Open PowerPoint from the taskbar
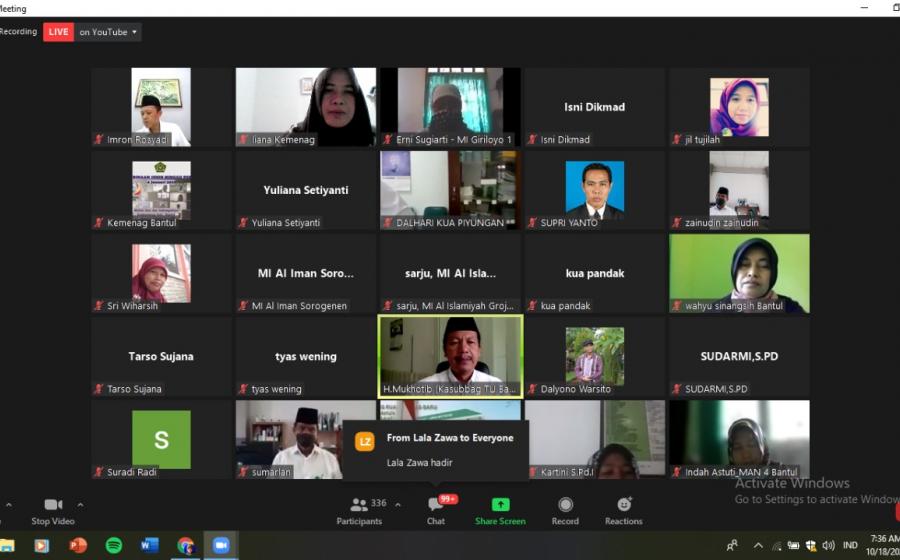Screen dimensions: 900x560 tap(78, 545)
